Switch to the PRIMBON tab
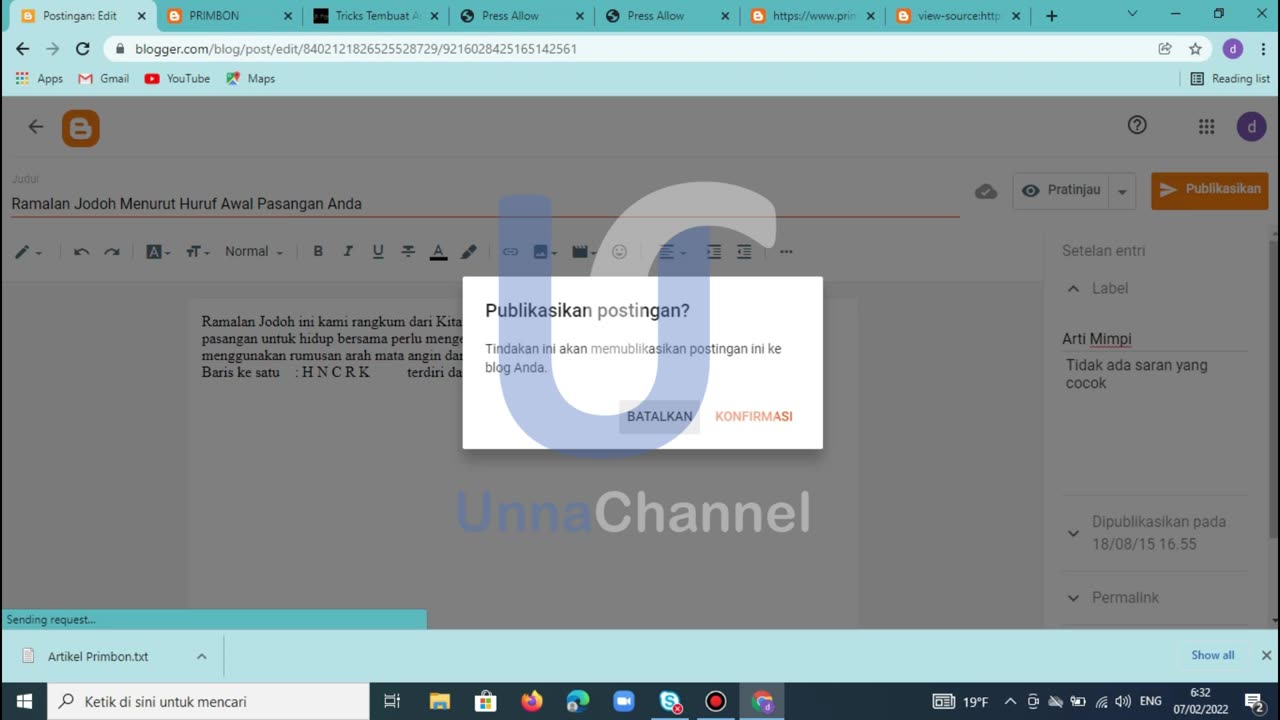1280x720 pixels. (230, 16)
